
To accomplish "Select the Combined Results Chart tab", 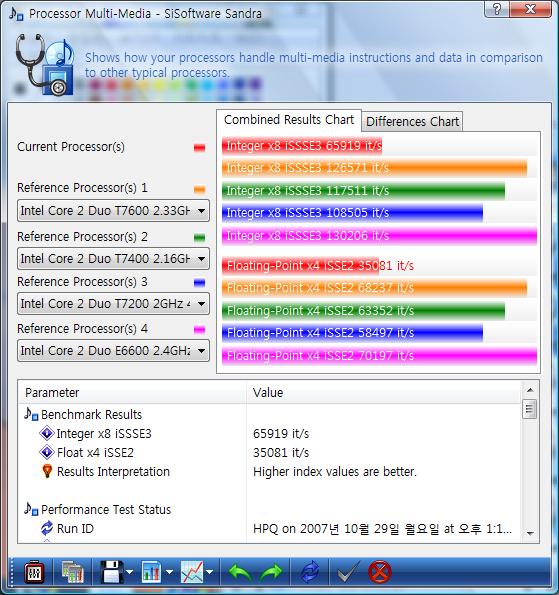I will point(289,120).
